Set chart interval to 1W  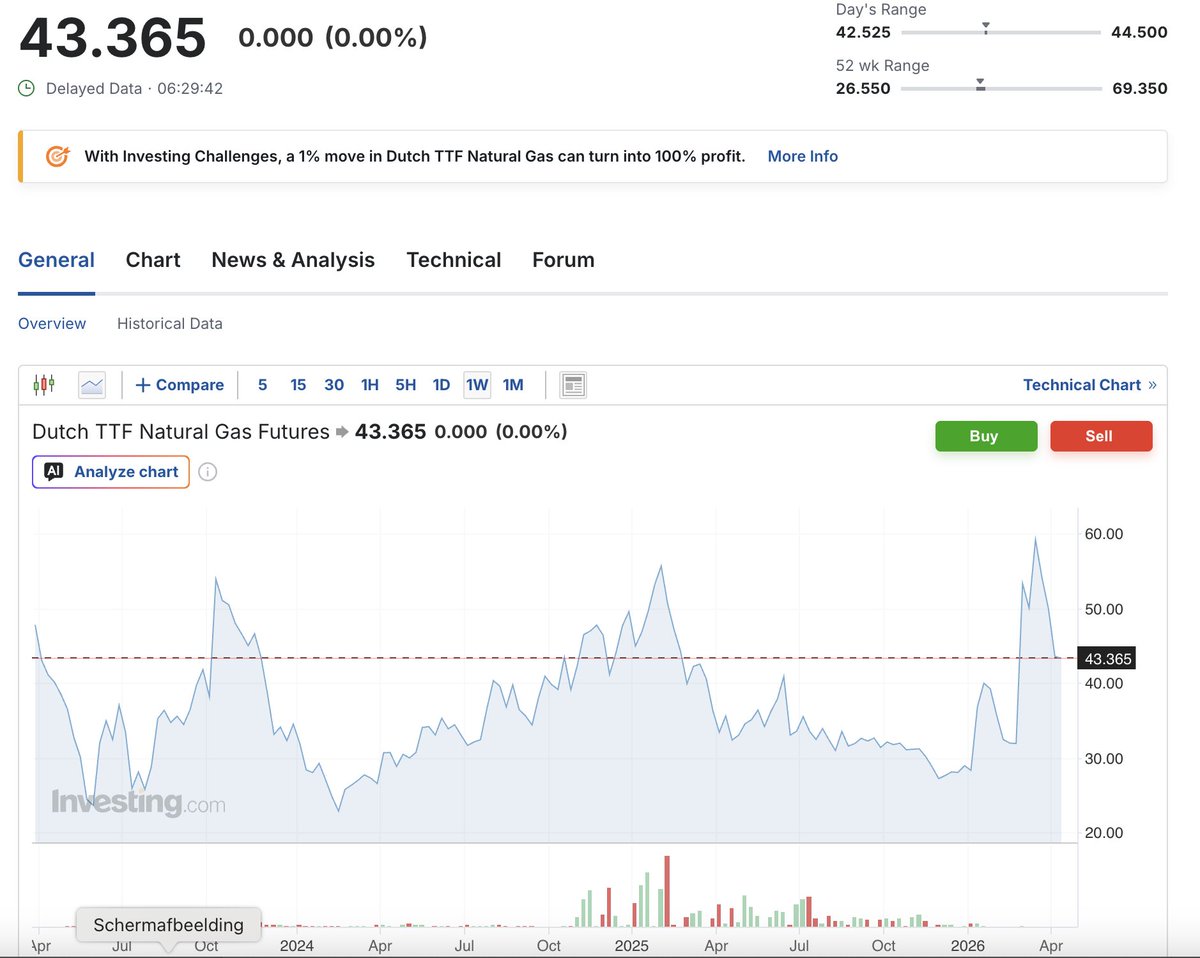477,385
